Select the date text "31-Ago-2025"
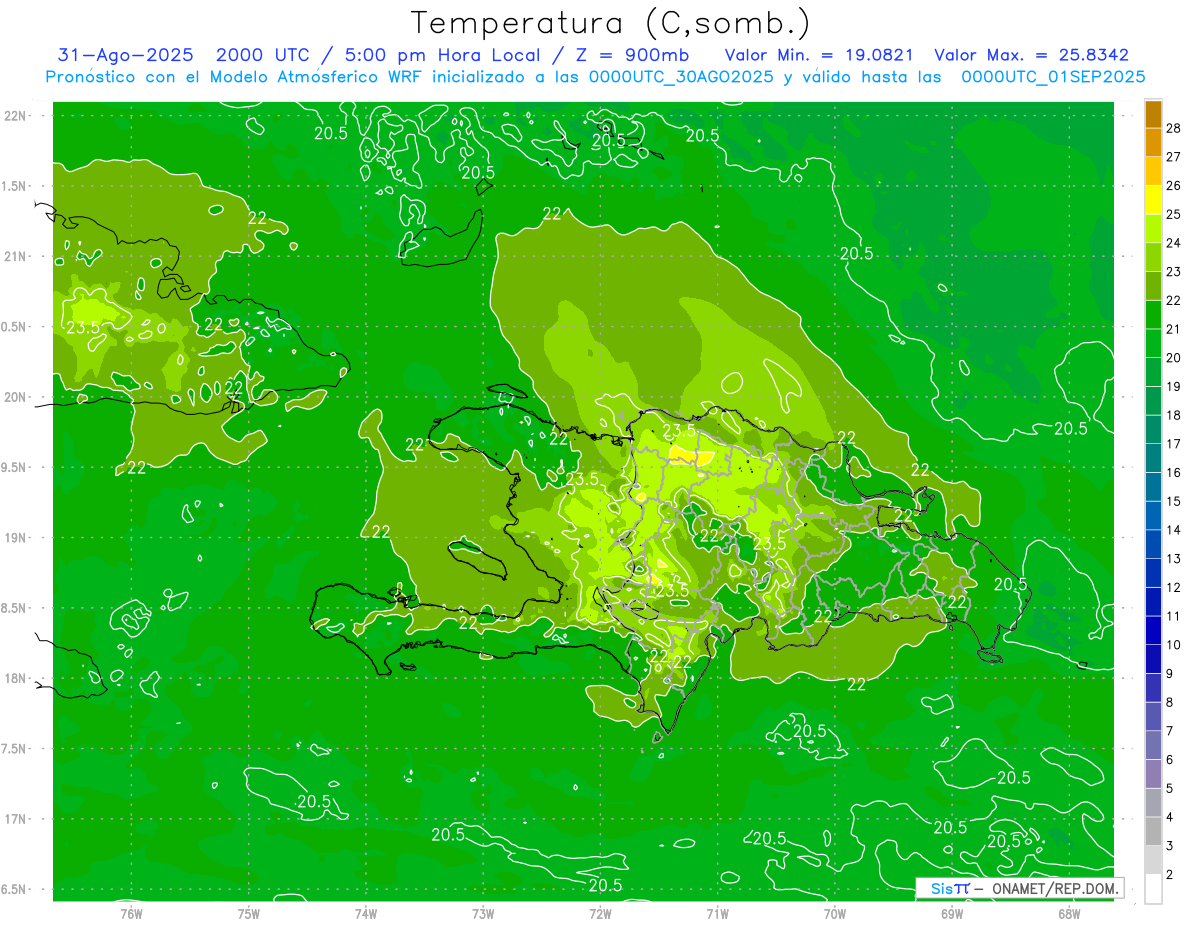The width and height of the screenshot is (1200, 927). coord(126,55)
